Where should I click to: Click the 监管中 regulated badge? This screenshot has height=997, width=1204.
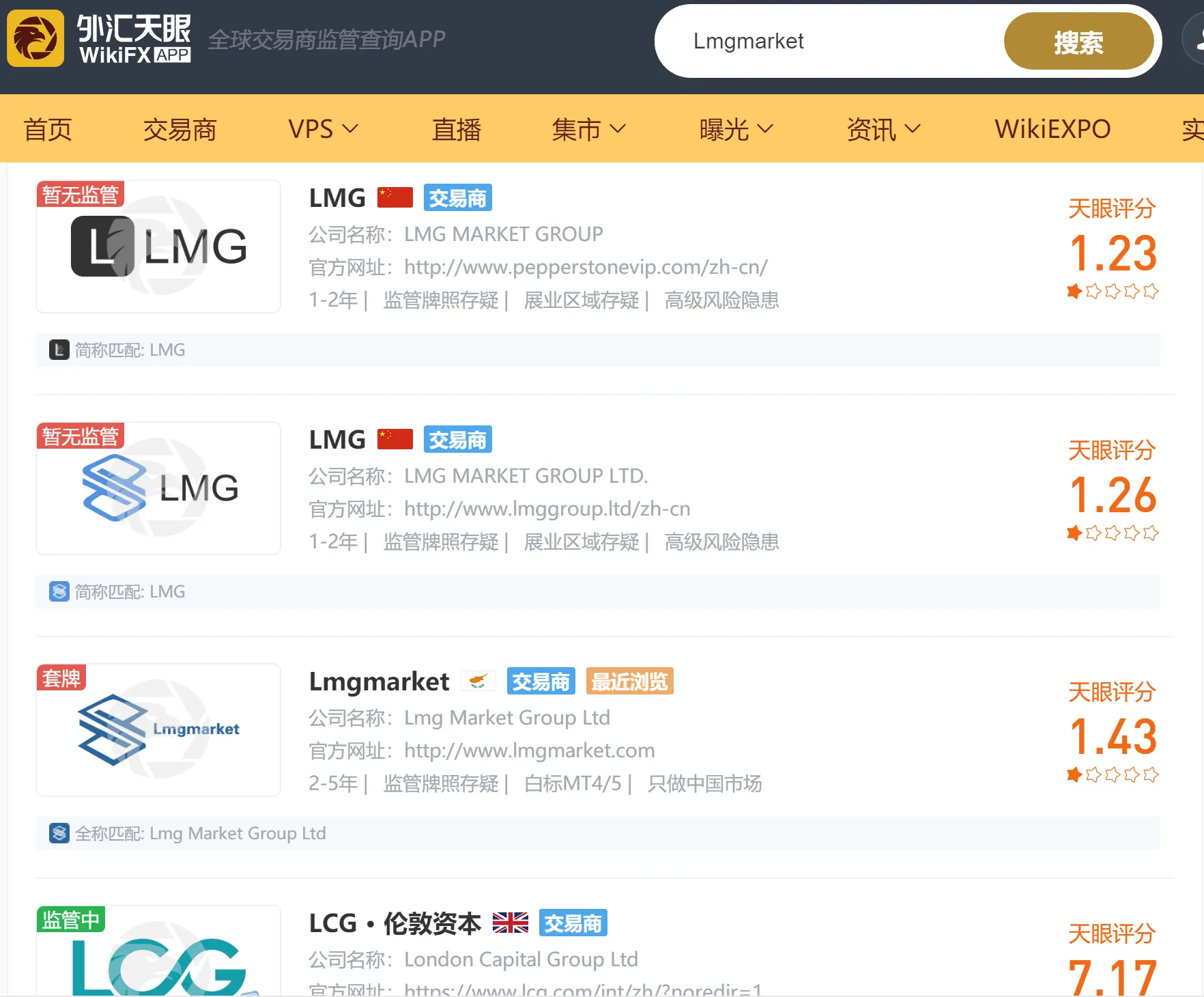[71, 920]
